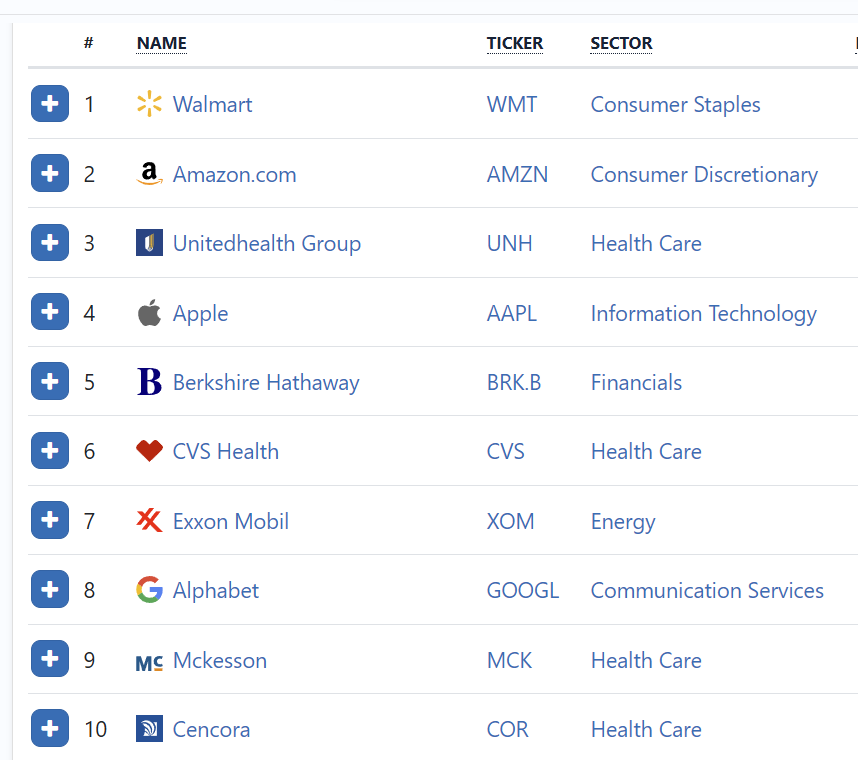Viewport: 858px width, 760px height.
Task: Sort table by TICKER column header
Action: (515, 43)
